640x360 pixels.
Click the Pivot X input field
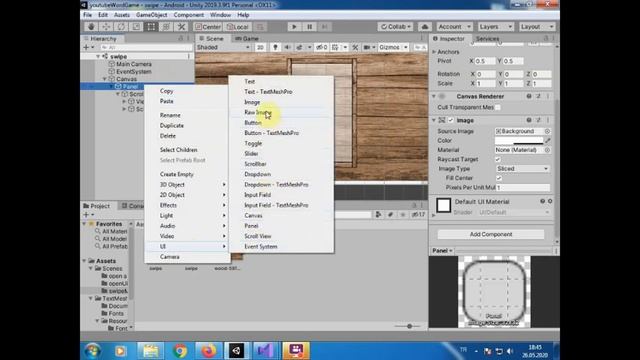[485, 61]
